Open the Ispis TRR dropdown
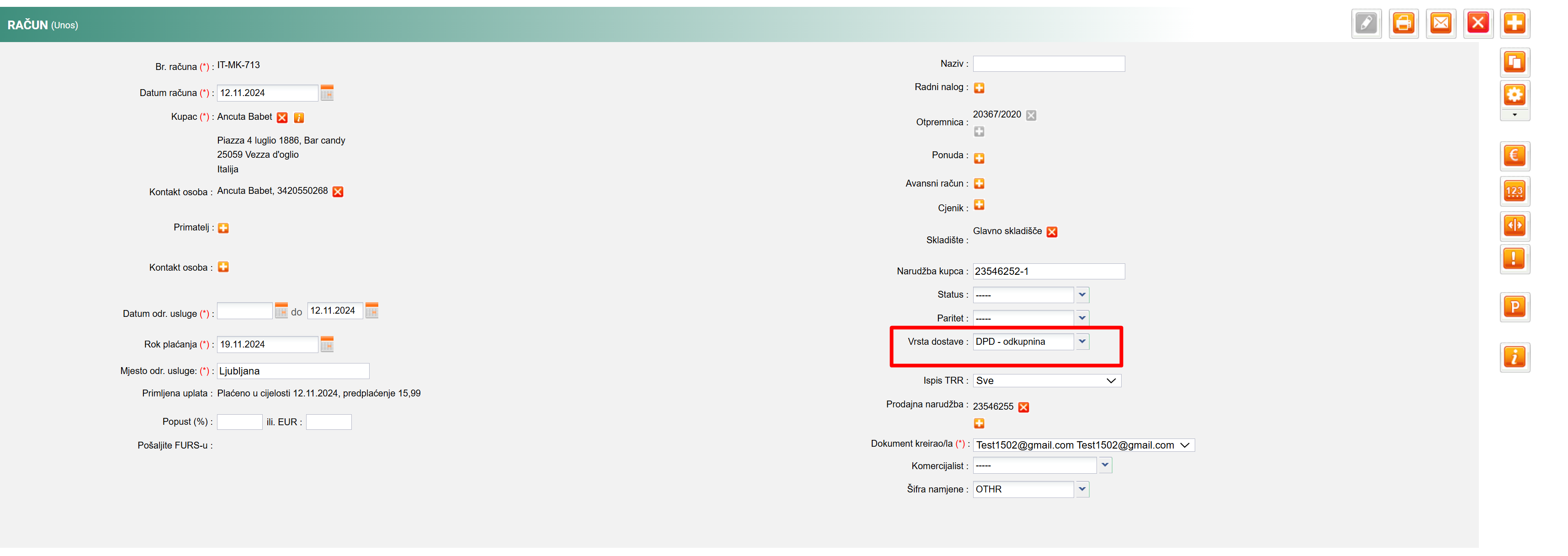1568x556 pixels. click(1047, 380)
